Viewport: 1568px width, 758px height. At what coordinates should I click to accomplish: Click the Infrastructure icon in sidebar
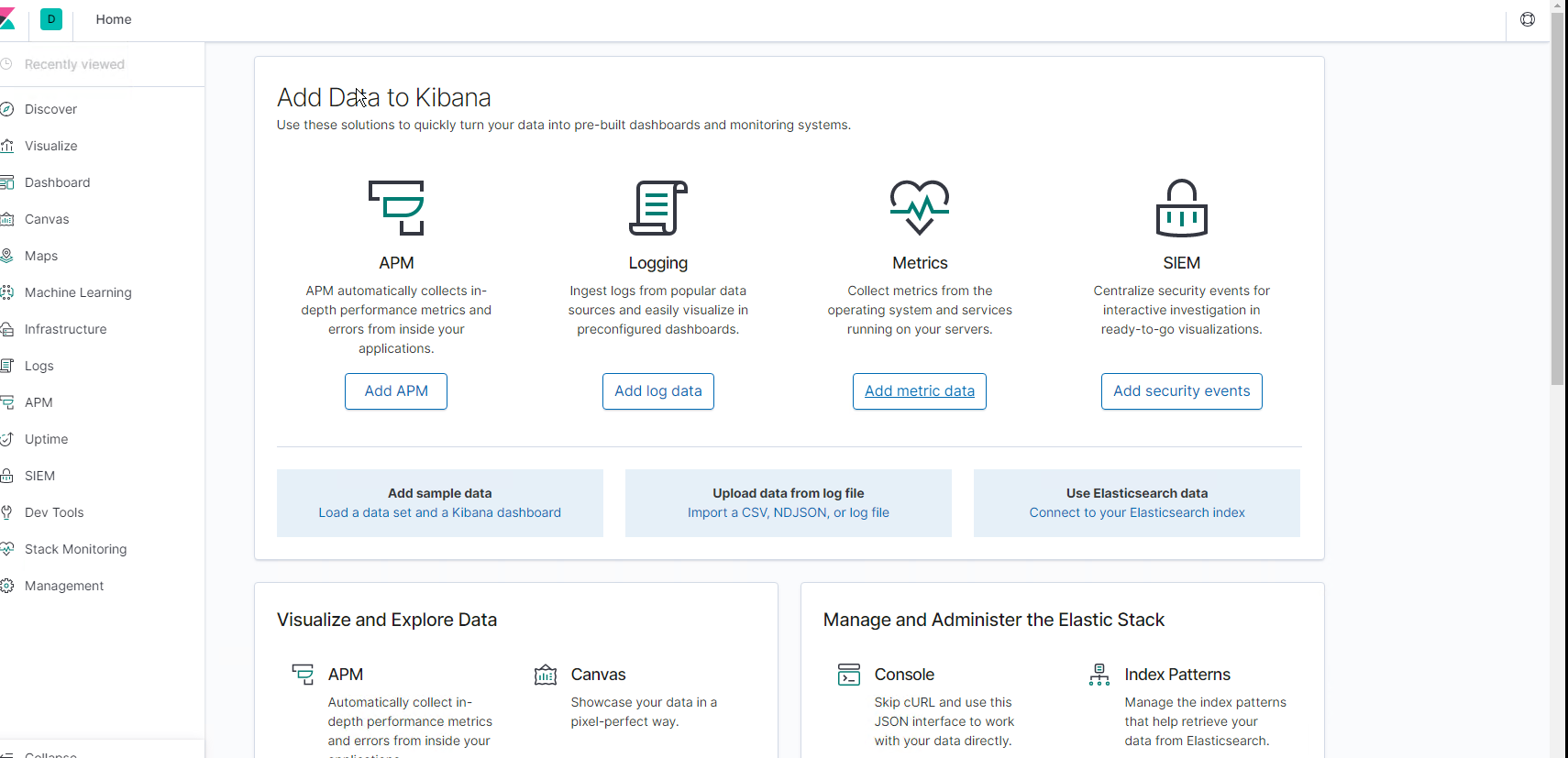click(6, 329)
